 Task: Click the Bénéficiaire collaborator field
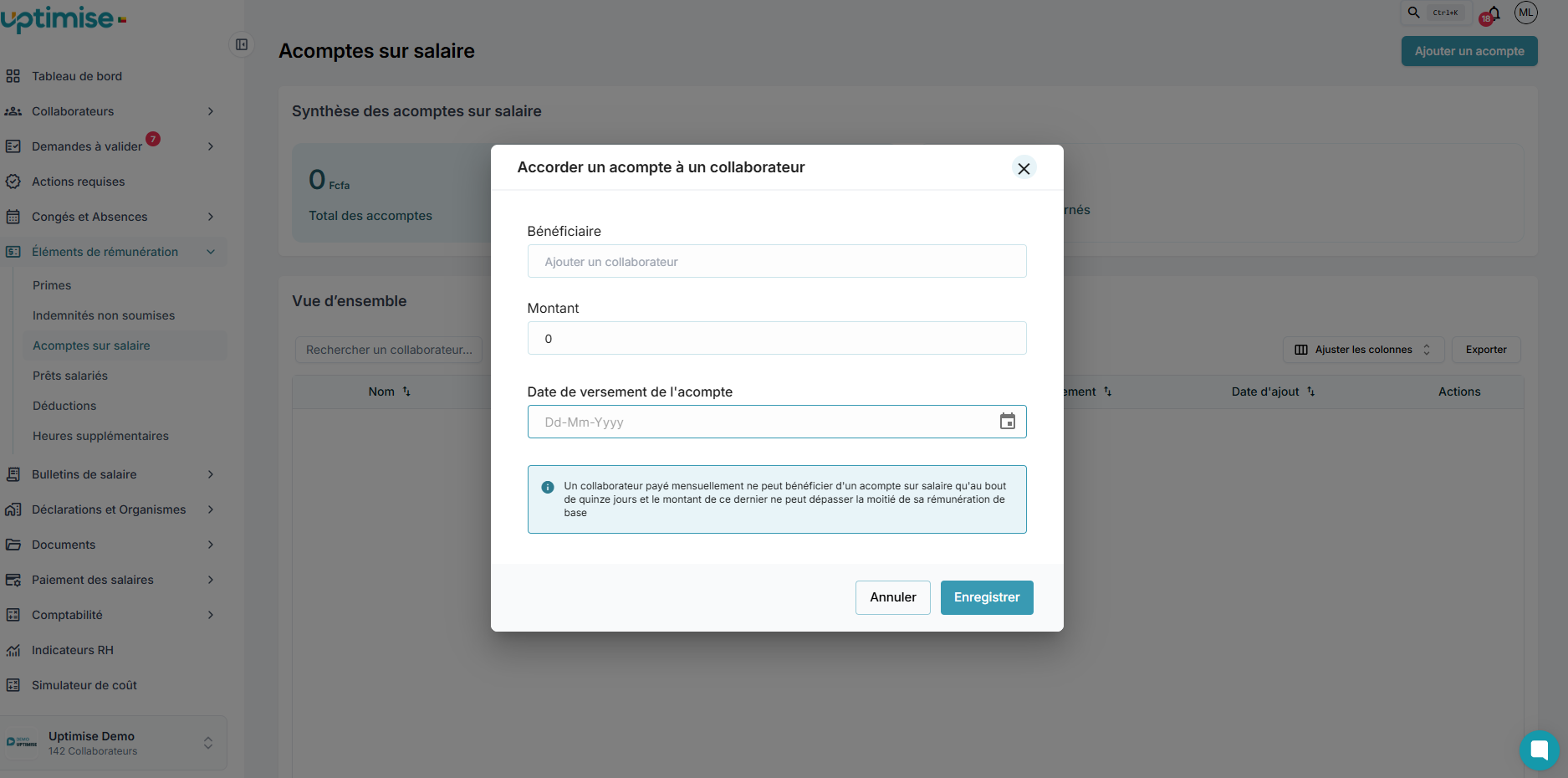777,262
